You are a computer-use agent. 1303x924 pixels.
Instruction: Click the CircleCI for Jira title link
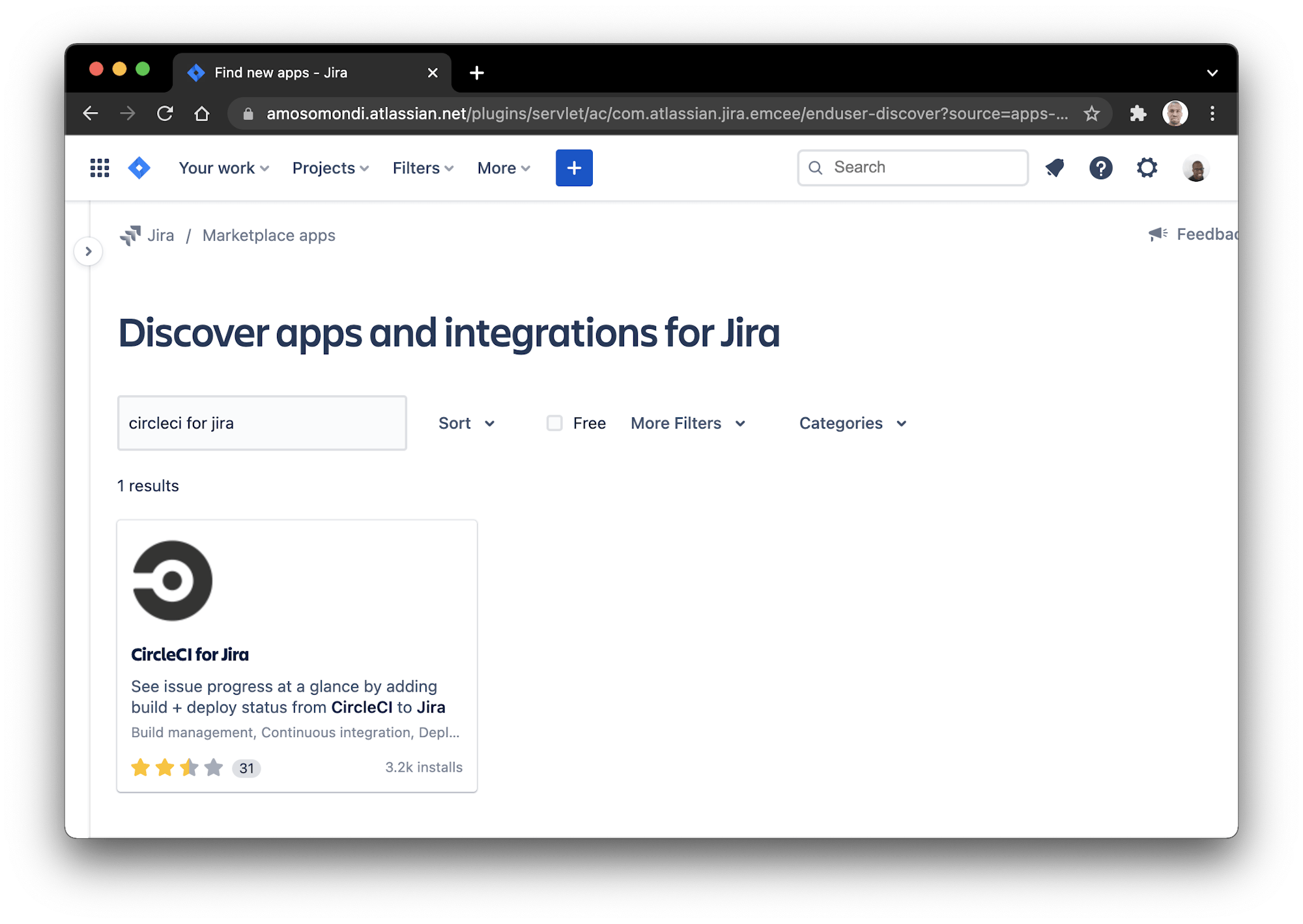[190, 654]
